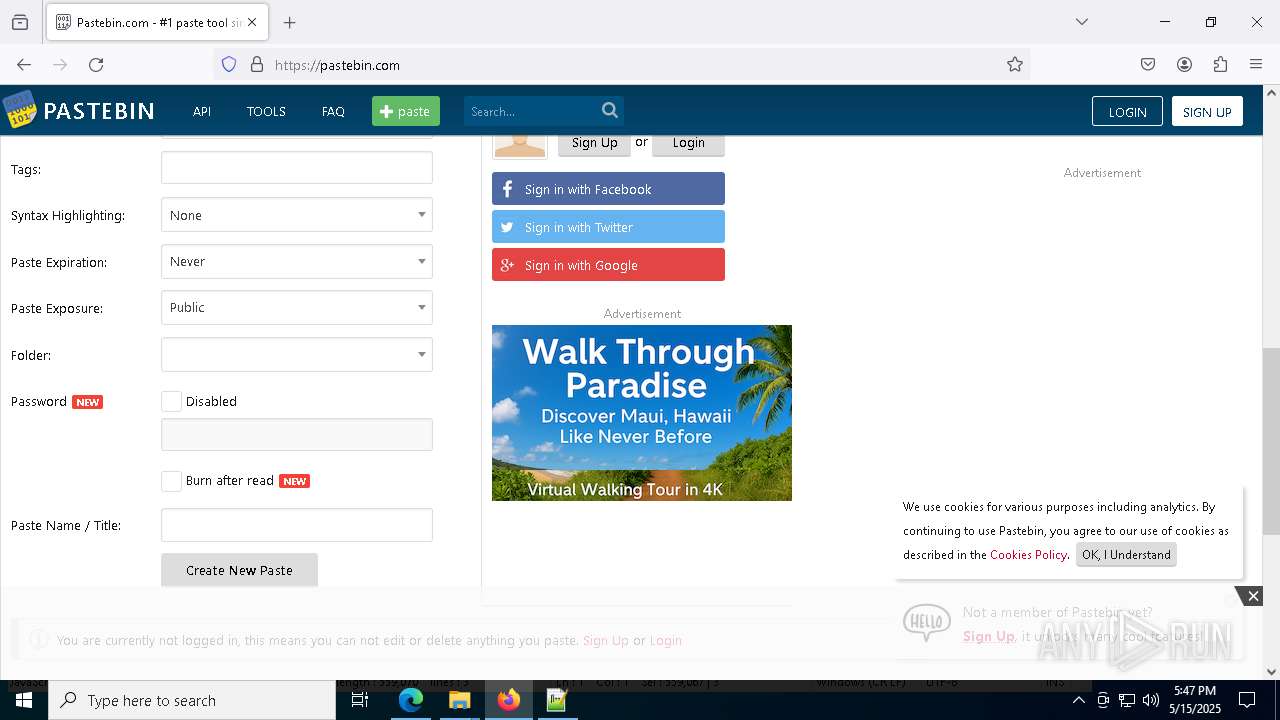
Task: Open recent browsing tab history icon
Action: click(20, 22)
